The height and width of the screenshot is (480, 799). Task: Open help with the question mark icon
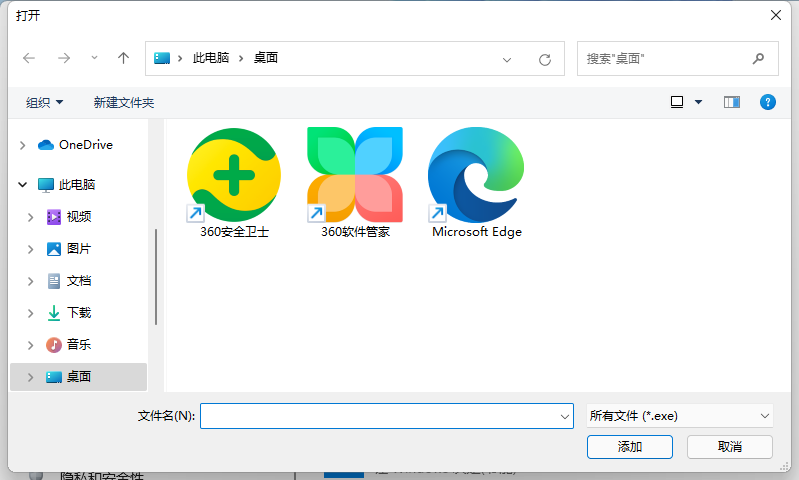pos(768,102)
